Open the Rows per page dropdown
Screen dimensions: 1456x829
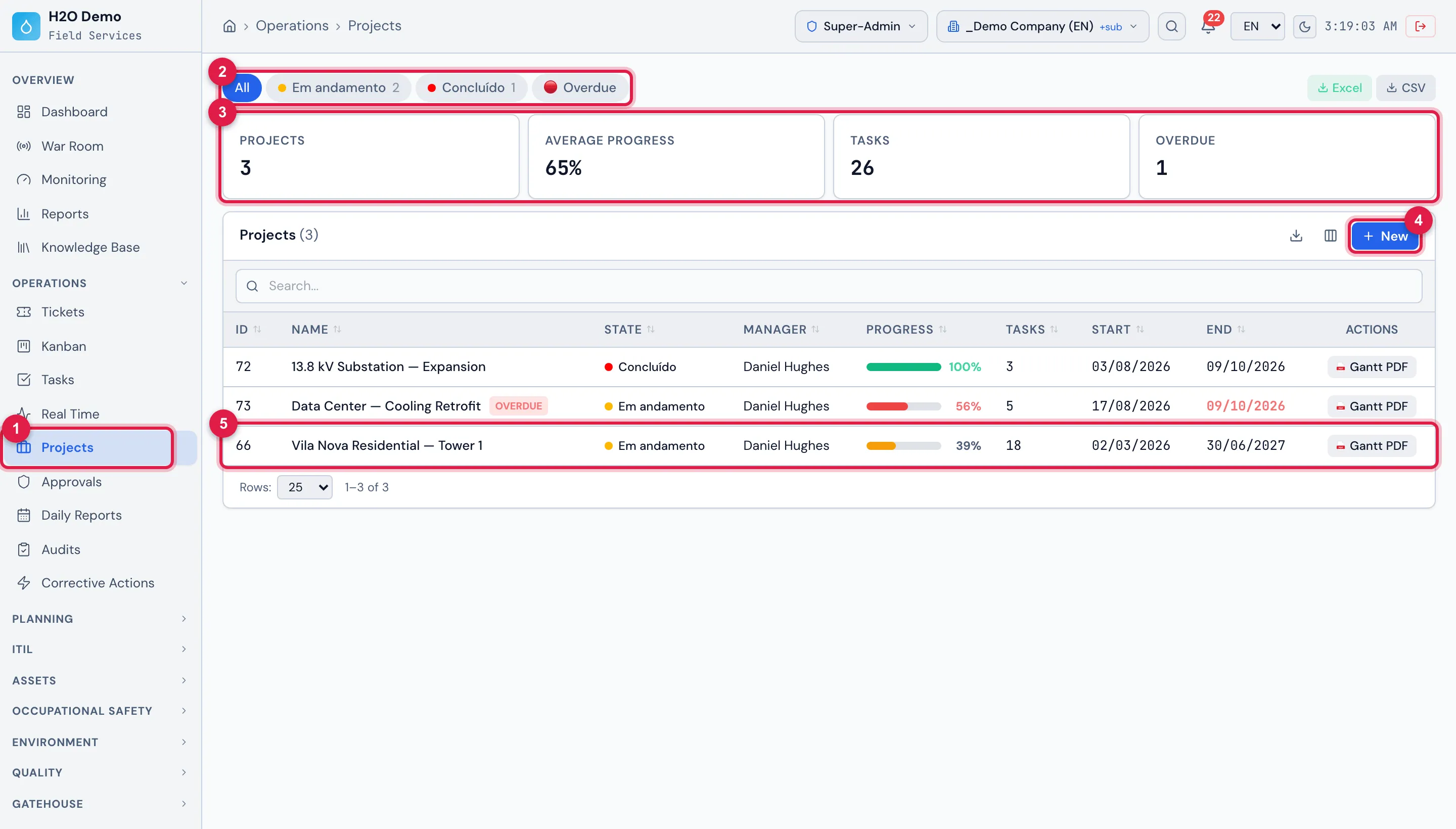[x=305, y=487]
